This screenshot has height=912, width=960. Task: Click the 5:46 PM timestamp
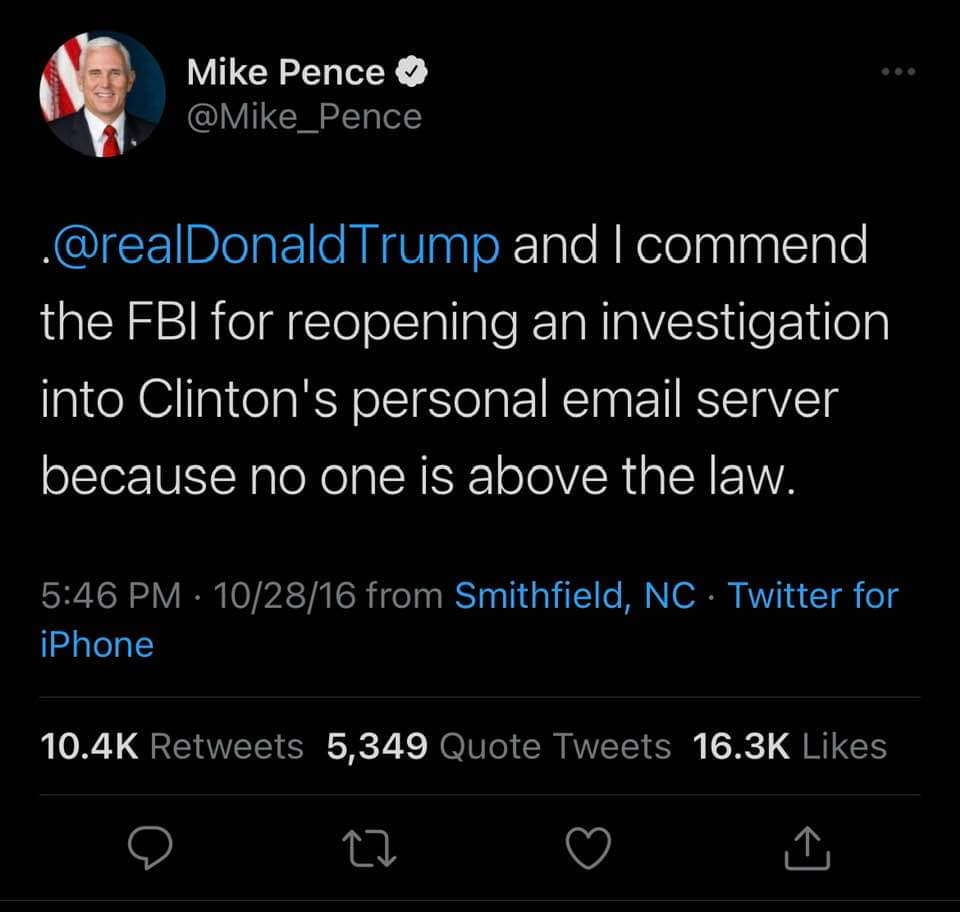point(111,596)
